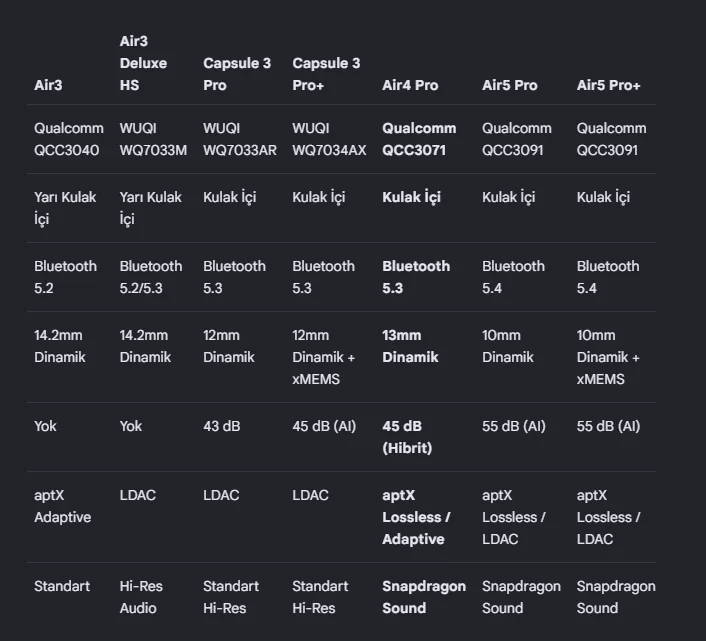Click the Qualcomm QCC3040 chip cell
The height and width of the screenshot is (641, 706).
click(x=69, y=139)
